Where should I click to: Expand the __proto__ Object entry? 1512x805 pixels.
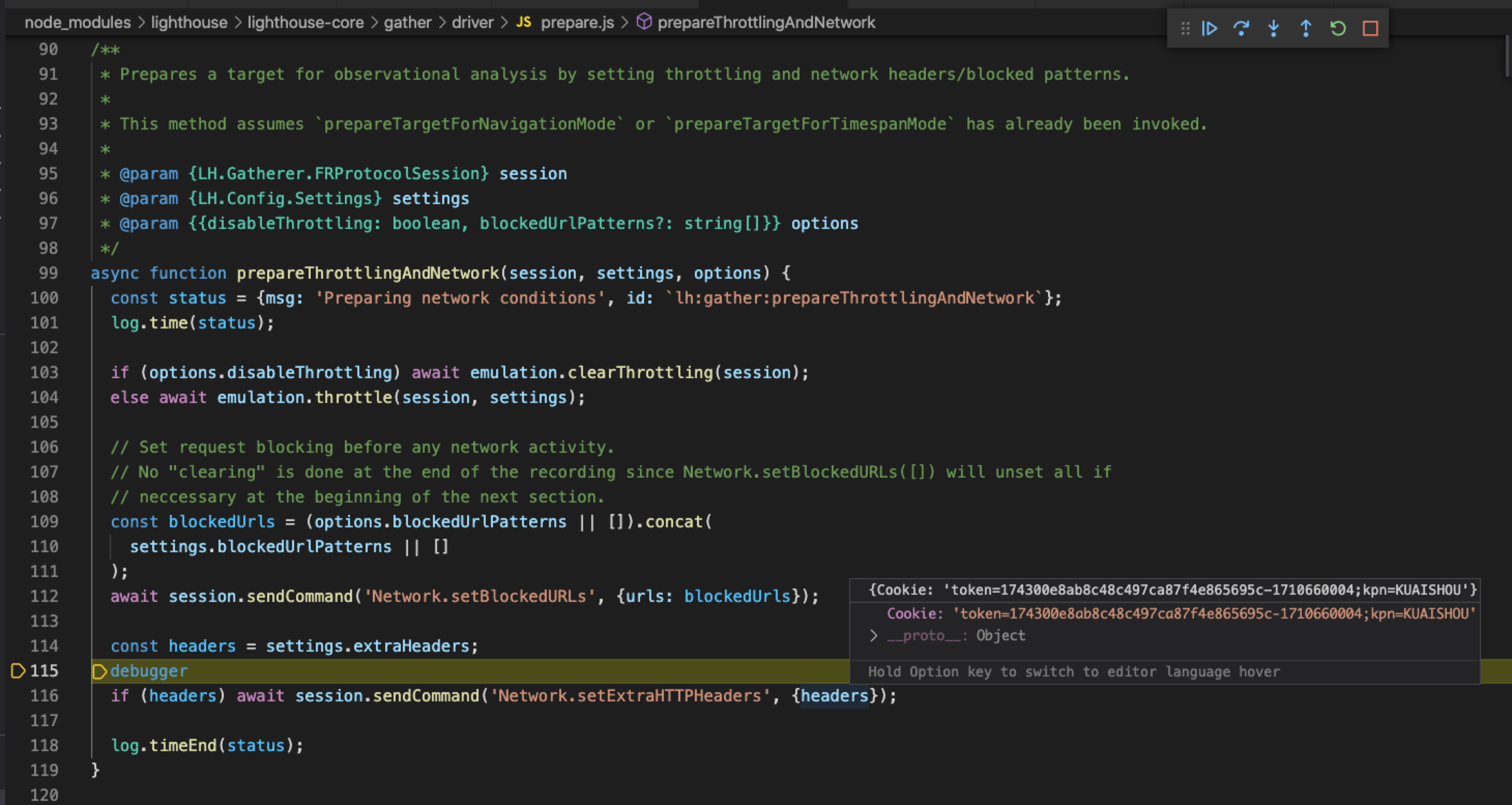tap(874, 636)
